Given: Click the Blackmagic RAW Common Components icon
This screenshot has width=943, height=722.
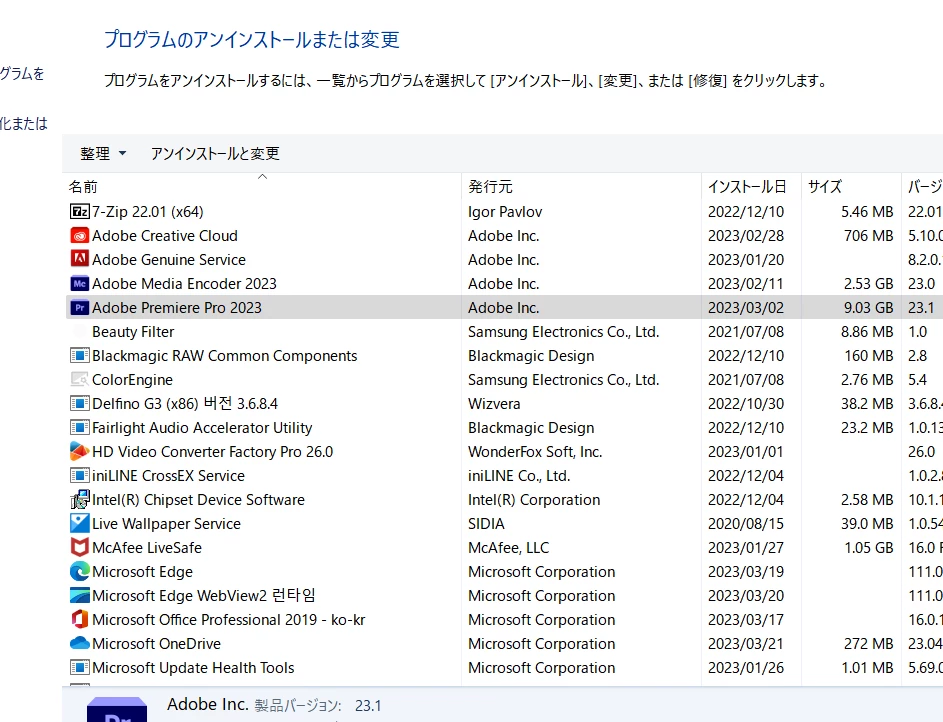Looking at the screenshot, I should tap(79, 356).
